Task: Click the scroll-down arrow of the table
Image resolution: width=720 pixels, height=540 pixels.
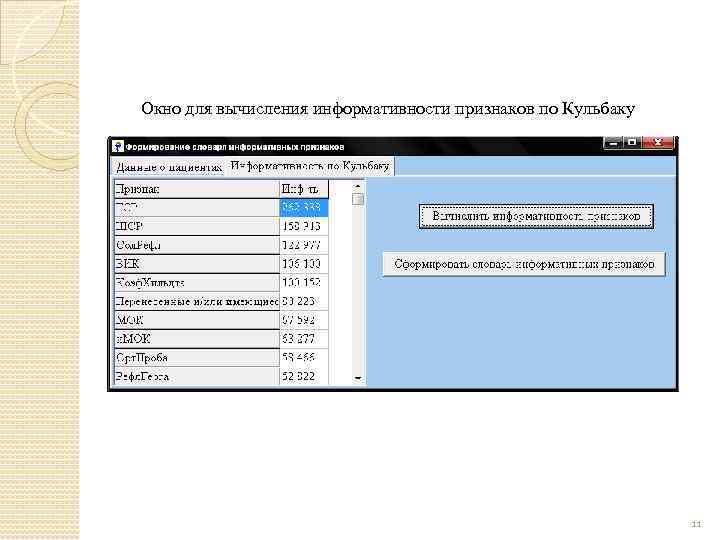Action: pos(358,378)
